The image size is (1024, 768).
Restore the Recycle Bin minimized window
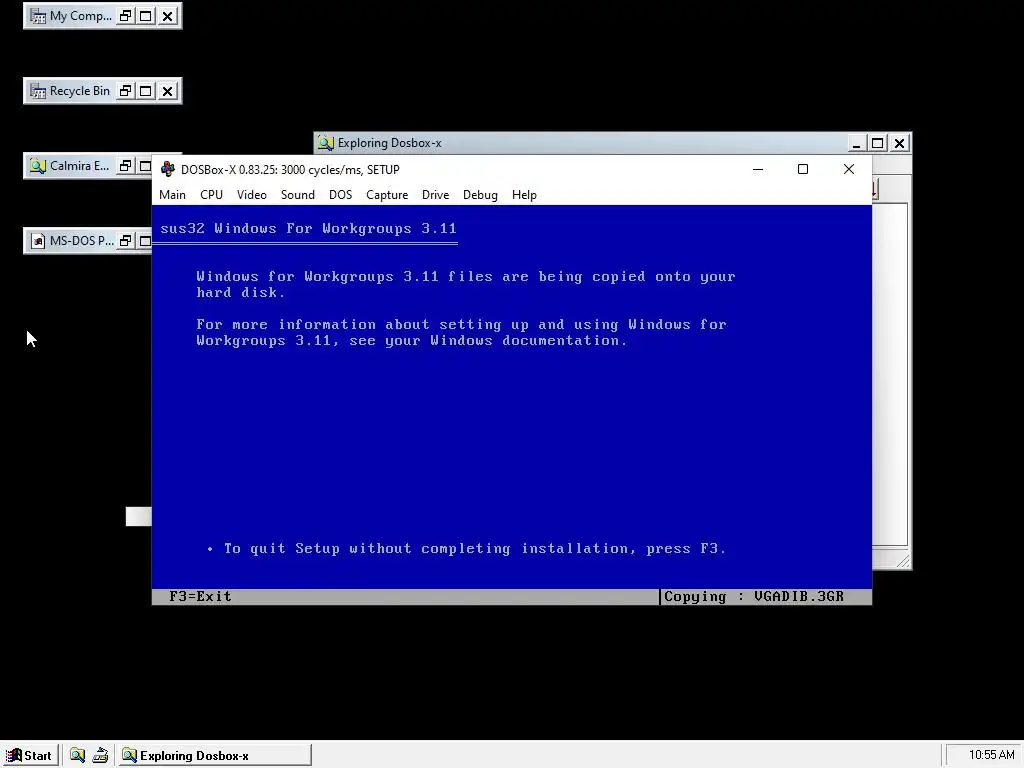point(125,91)
